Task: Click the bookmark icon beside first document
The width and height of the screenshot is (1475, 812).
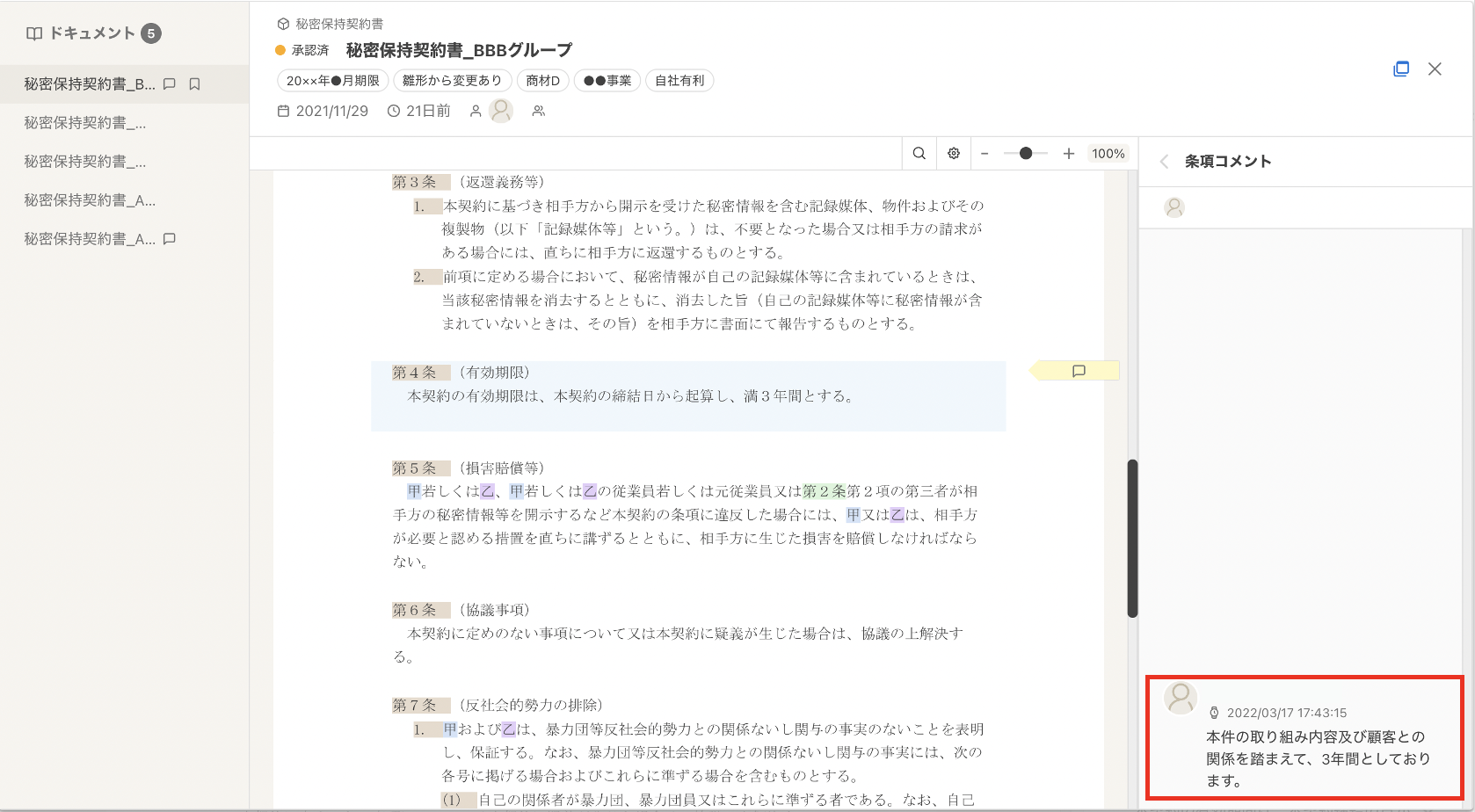Action: [x=195, y=84]
